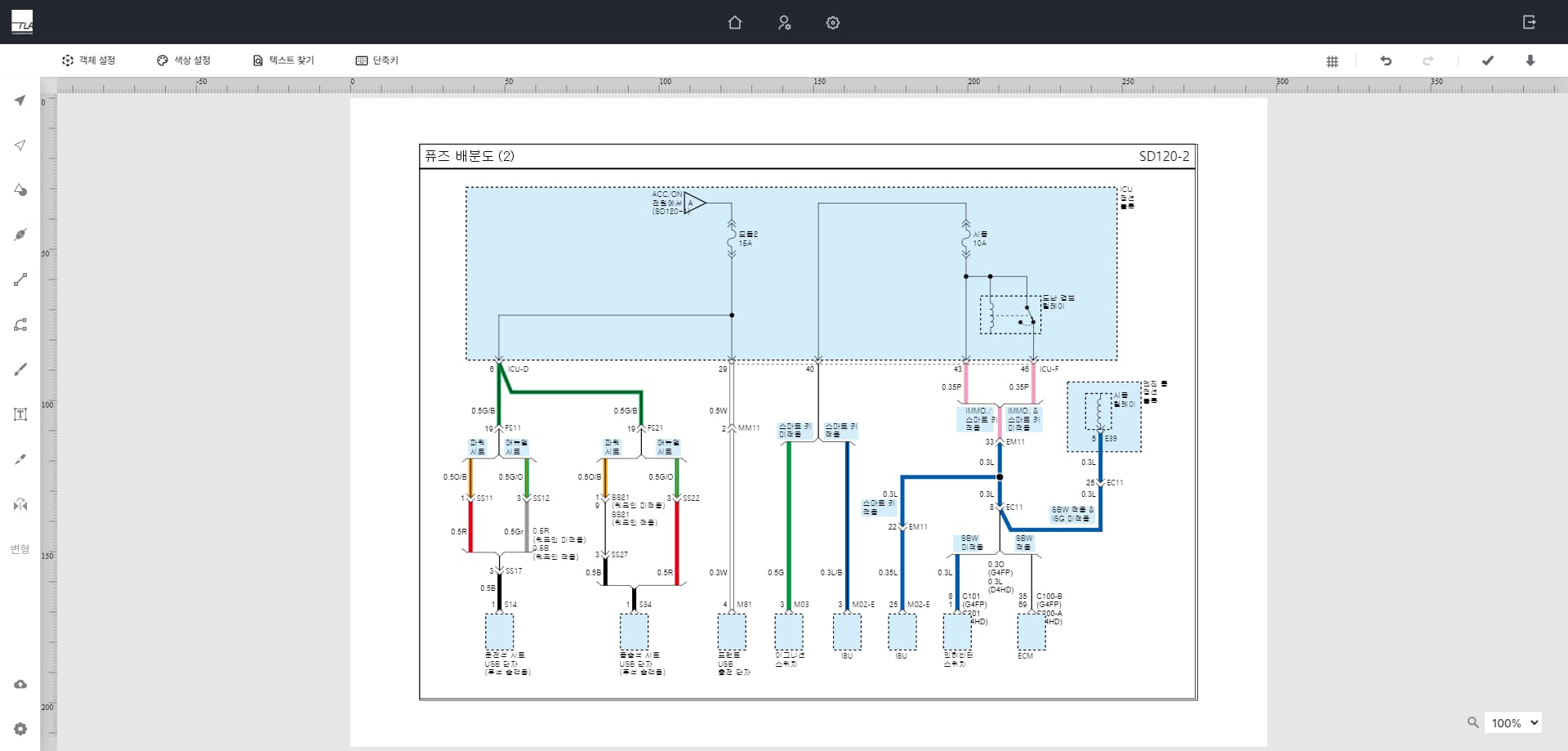Open the 단축키 shortcuts button
Screen dimensions: 1568x751
point(377,60)
